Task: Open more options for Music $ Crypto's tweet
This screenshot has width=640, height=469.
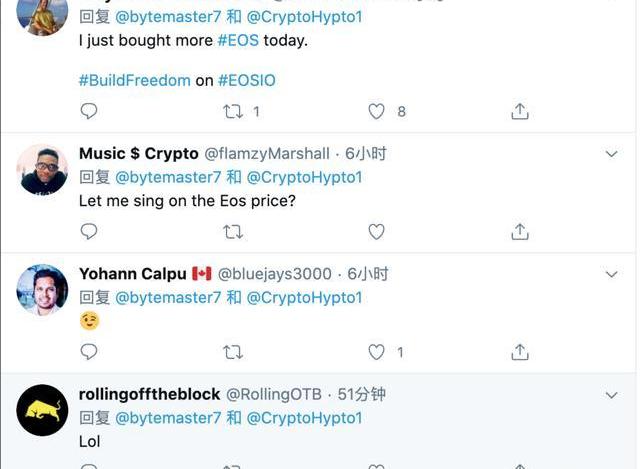Action: pyautogui.click(x=612, y=153)
